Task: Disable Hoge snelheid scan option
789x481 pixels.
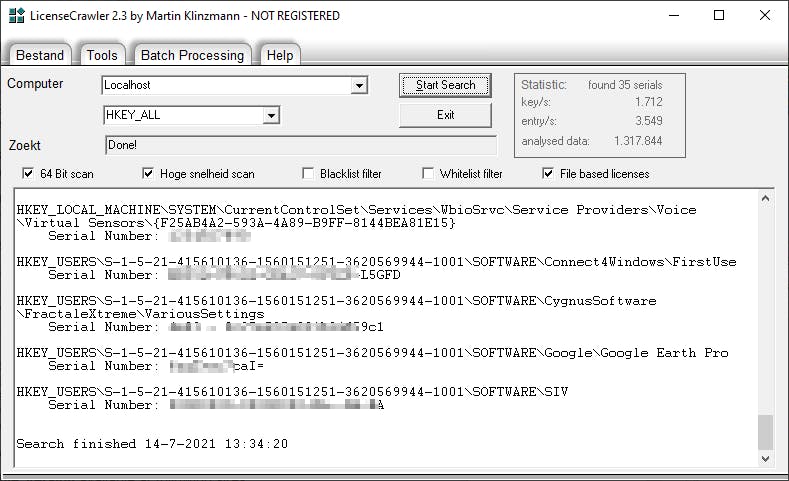Action: click(x=149, y=174)
